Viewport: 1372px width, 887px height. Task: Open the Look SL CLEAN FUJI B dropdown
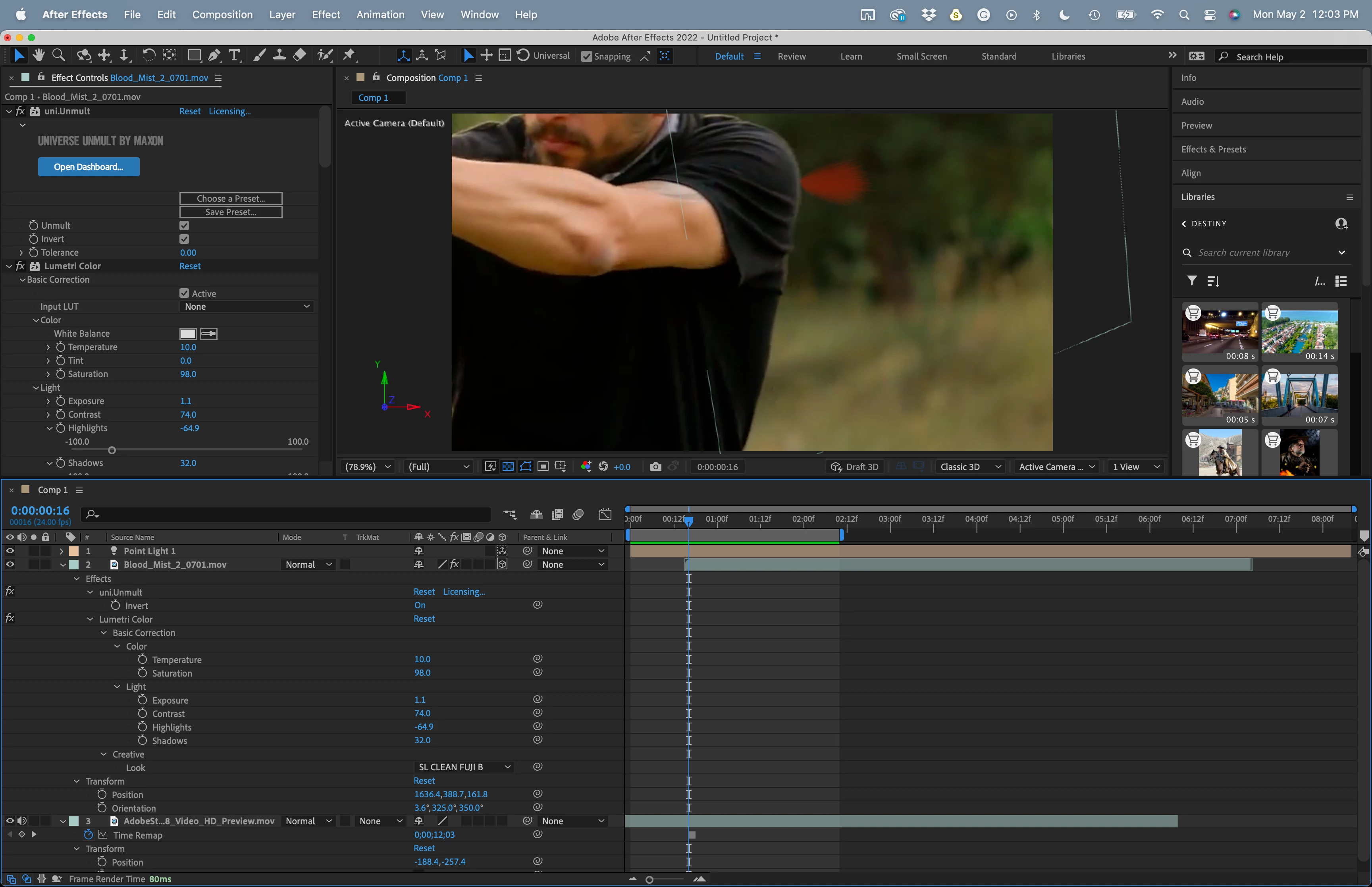(463, 767)
